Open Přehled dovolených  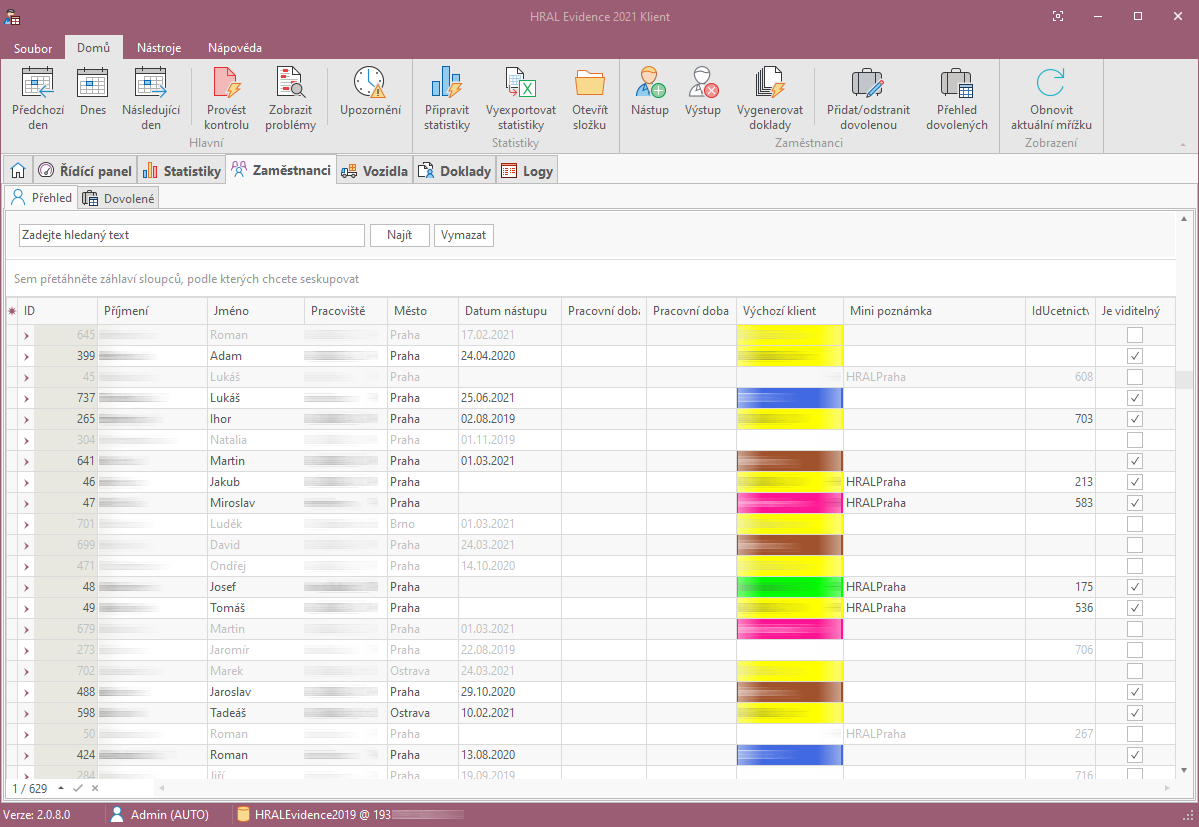tap(957, 99)
